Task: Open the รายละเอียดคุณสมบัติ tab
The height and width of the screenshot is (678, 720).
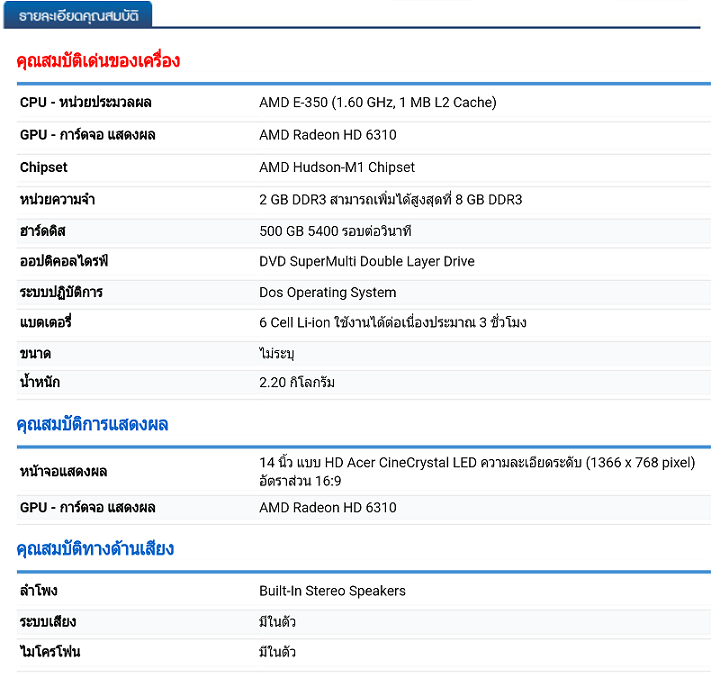Action: pos(78,15)
